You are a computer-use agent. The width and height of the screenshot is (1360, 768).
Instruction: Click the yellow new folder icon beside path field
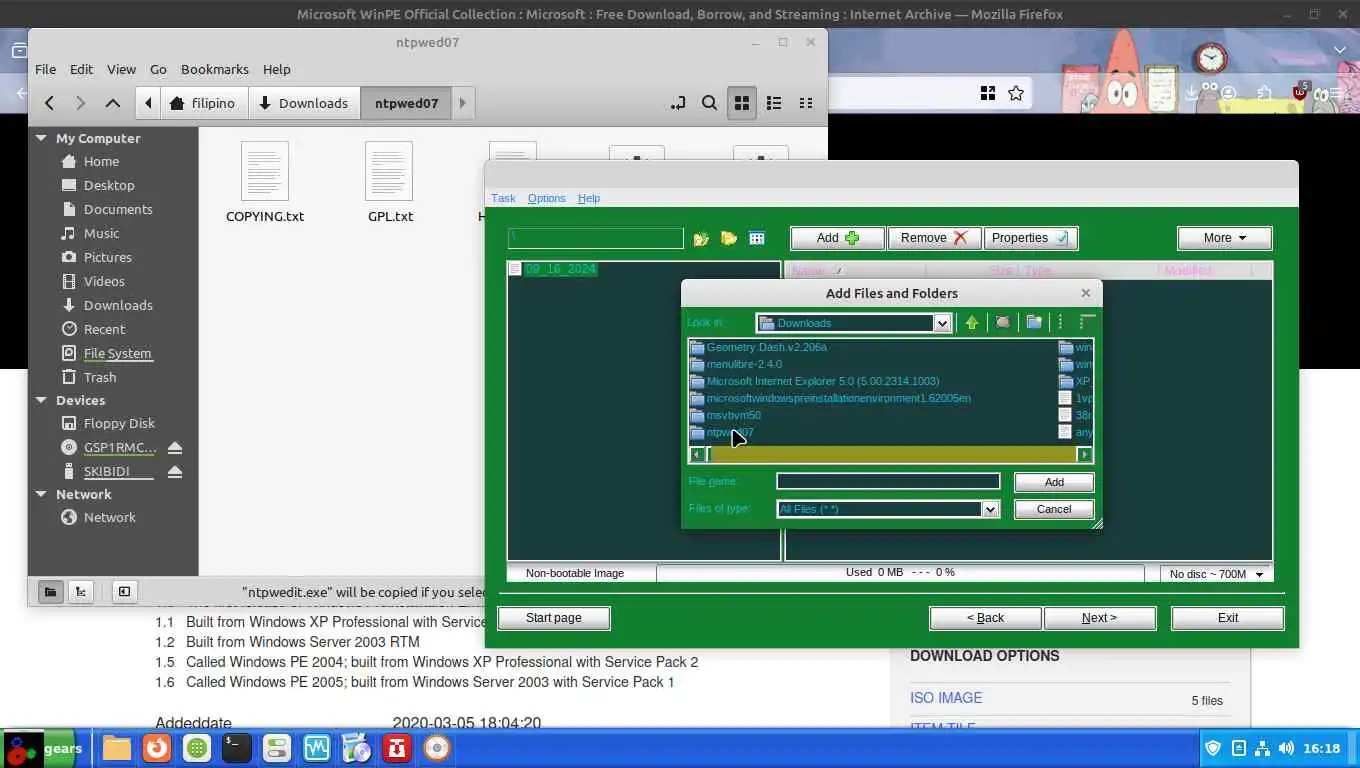pyautogui.click(x=729, y=238)
